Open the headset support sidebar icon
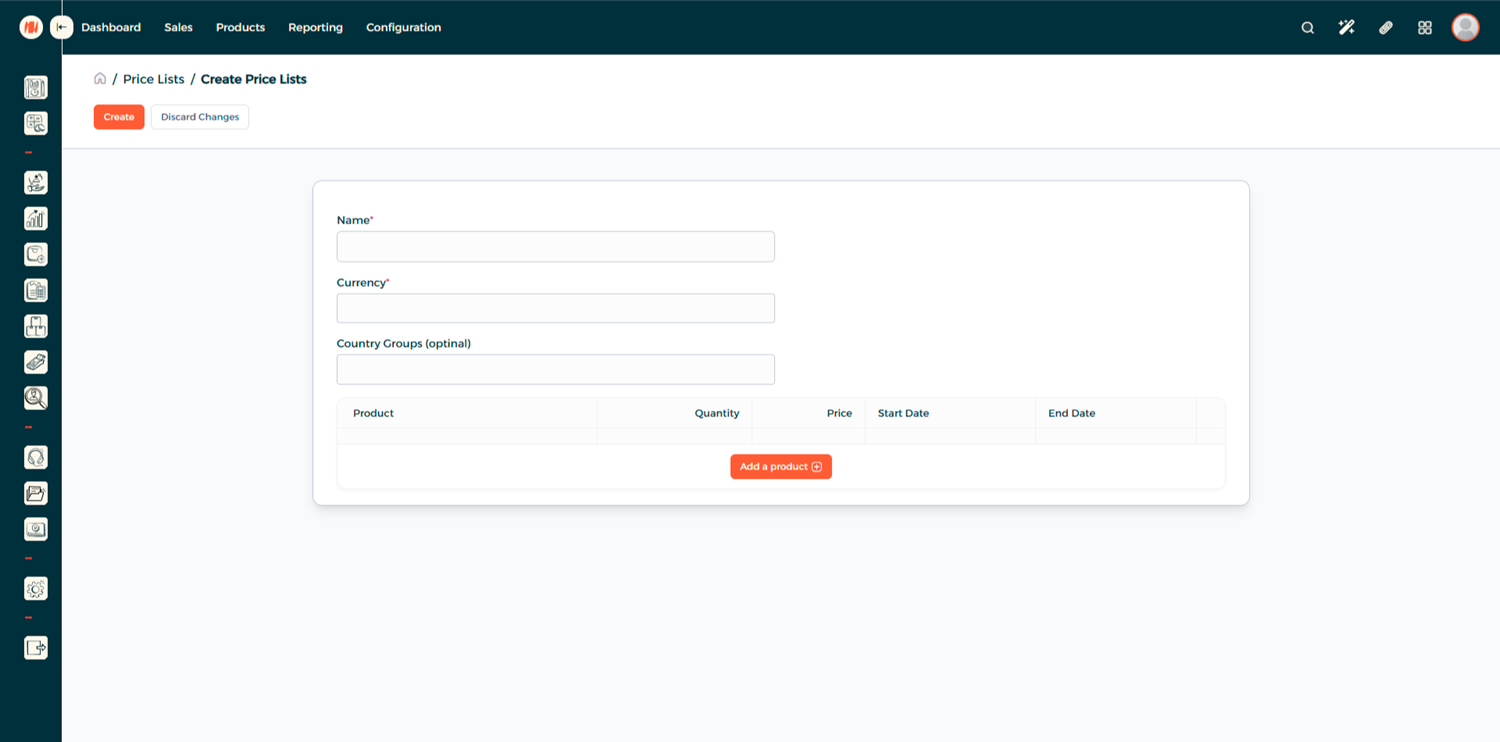This screenshot has height=742, width=1500. tap(36, 458)
